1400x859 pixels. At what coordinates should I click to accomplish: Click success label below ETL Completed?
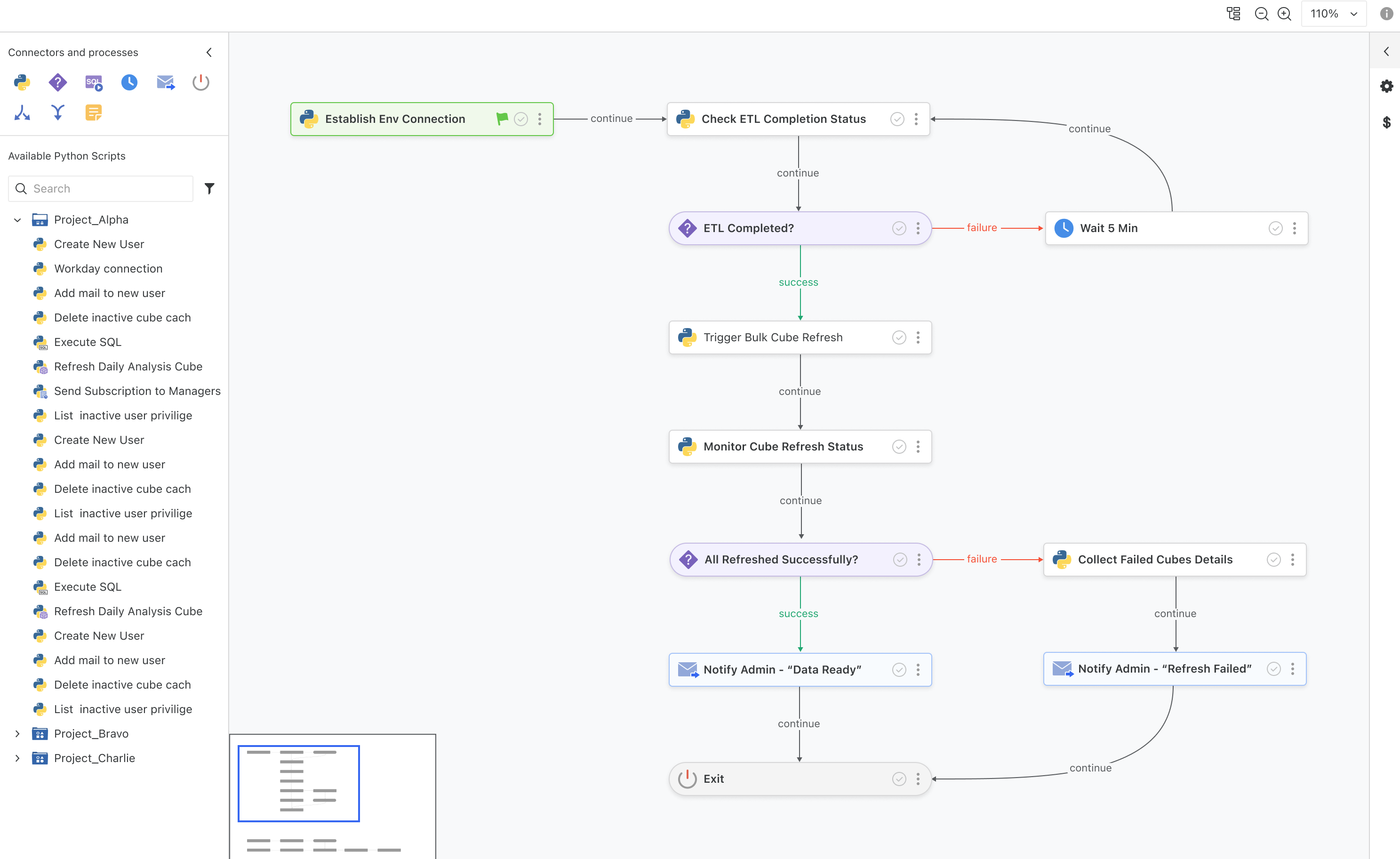point(798,282)
